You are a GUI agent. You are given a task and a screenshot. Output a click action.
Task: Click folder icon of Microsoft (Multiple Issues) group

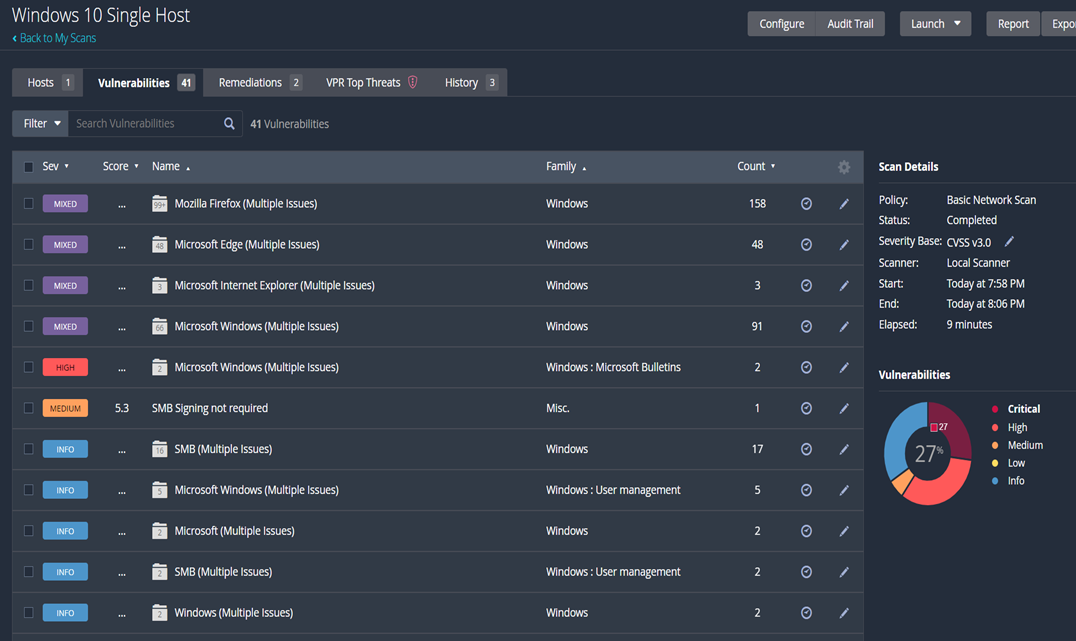[x=159, y=531]
